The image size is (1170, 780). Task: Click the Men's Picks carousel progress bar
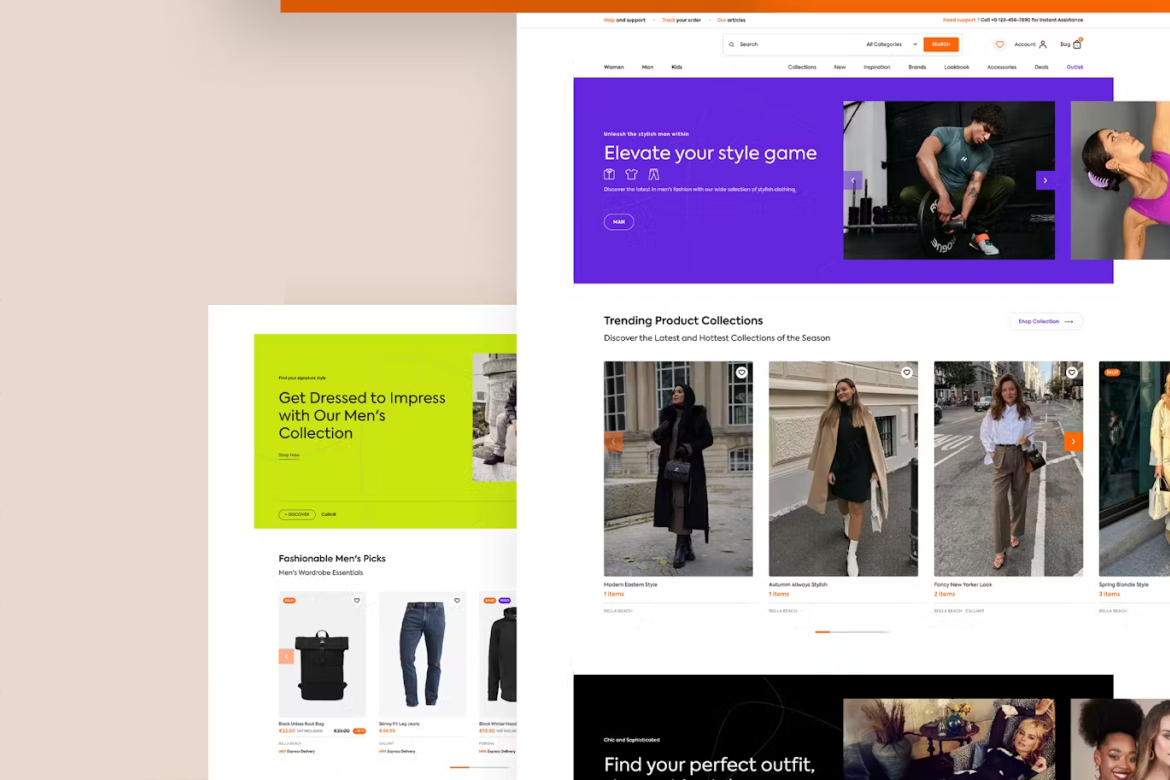coord(479,767)
